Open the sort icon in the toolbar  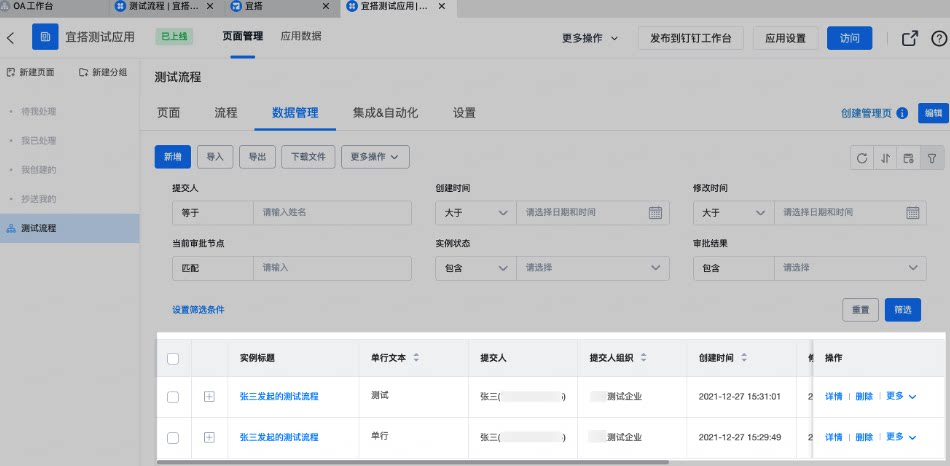click(x=885, y=159)
